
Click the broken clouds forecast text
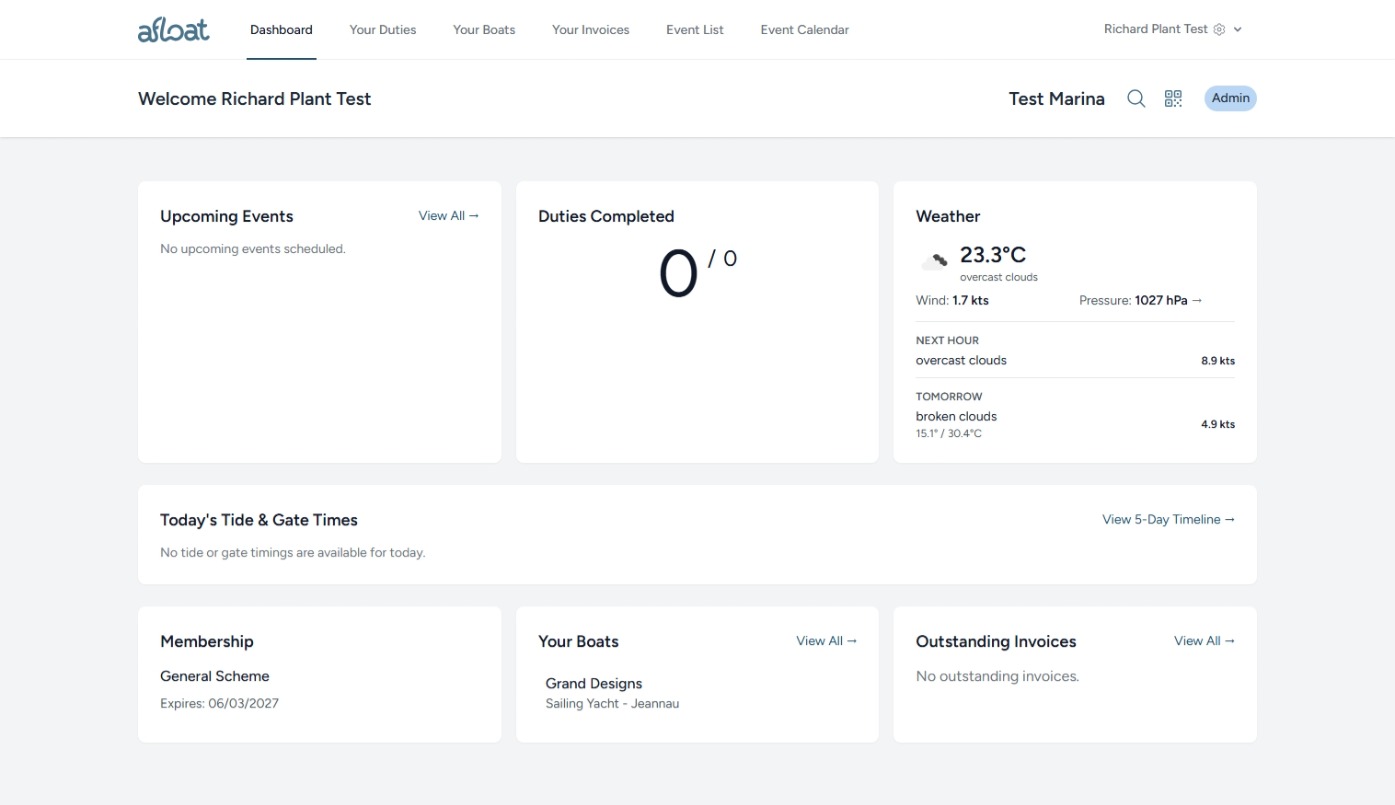[956, 417]
